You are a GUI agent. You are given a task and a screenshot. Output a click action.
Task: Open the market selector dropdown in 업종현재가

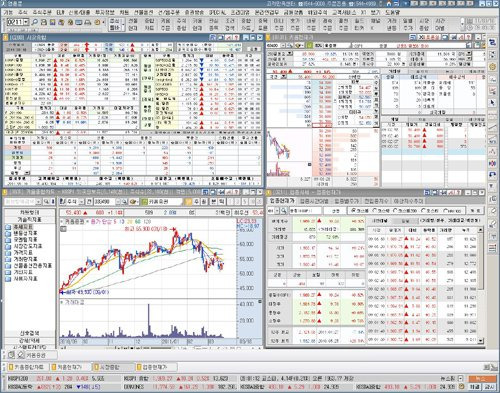(x=276, y=211)
